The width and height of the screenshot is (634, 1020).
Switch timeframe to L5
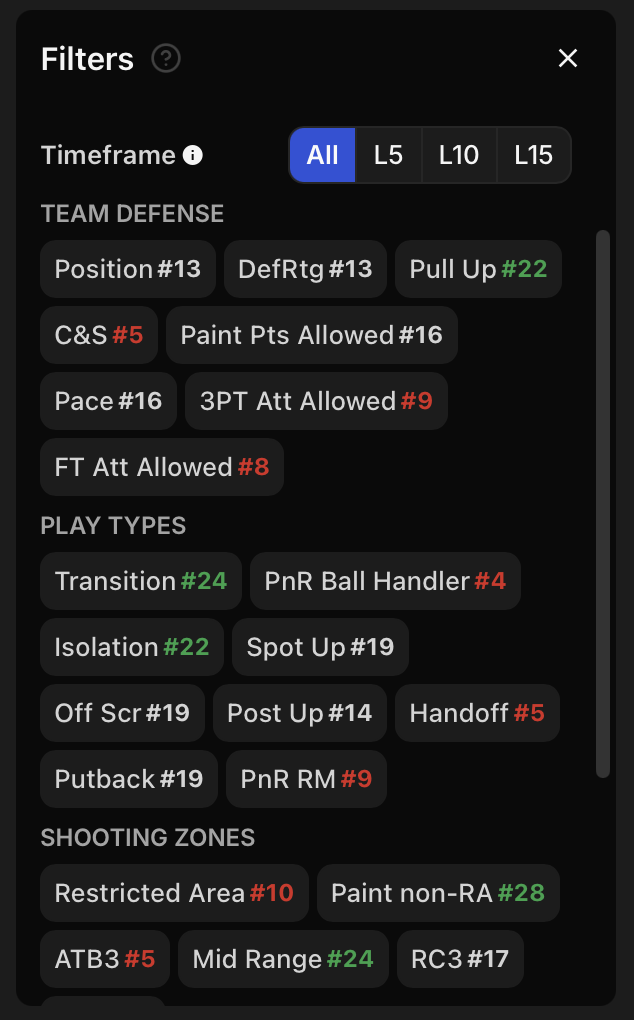click(388, 155)
